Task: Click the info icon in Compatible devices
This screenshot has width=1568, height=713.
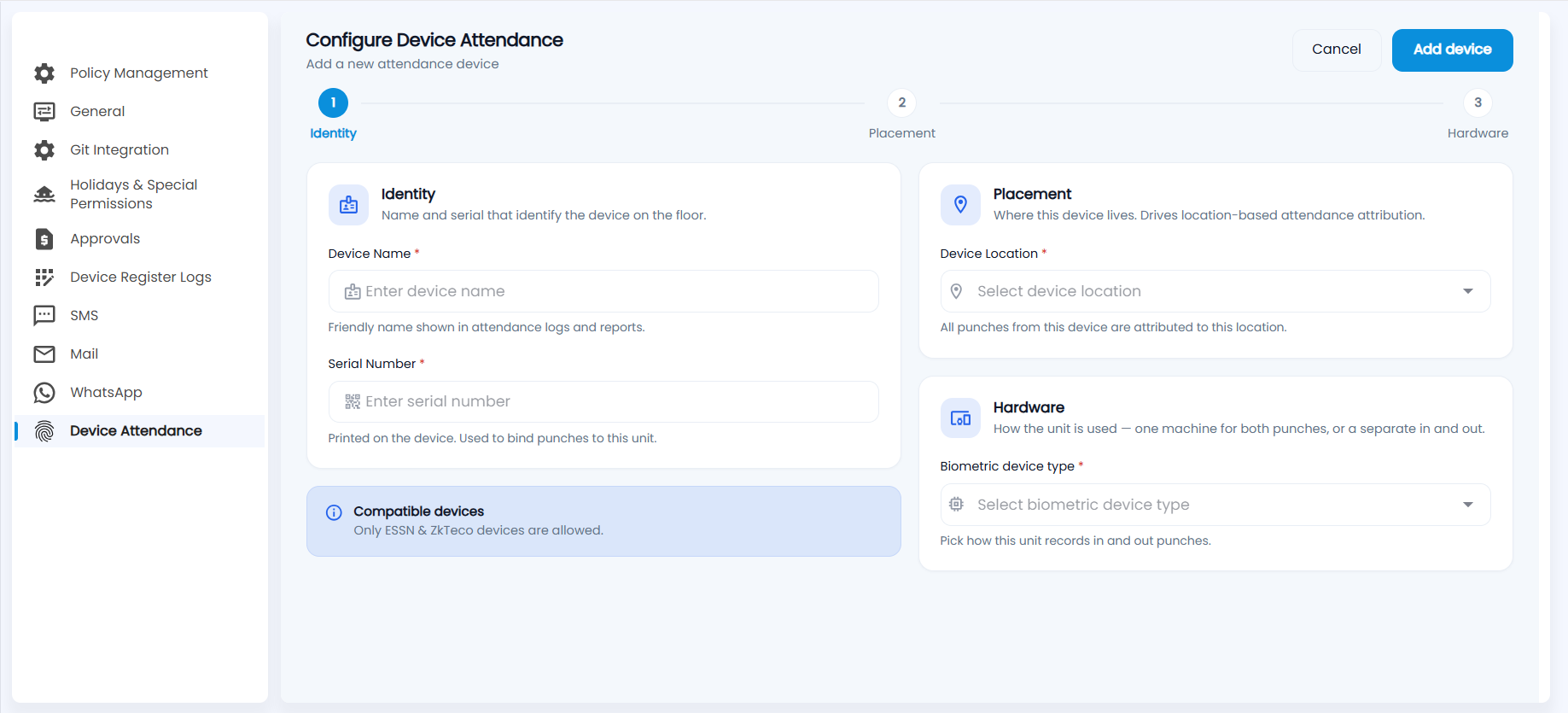Action: click(x=334, y=512)
